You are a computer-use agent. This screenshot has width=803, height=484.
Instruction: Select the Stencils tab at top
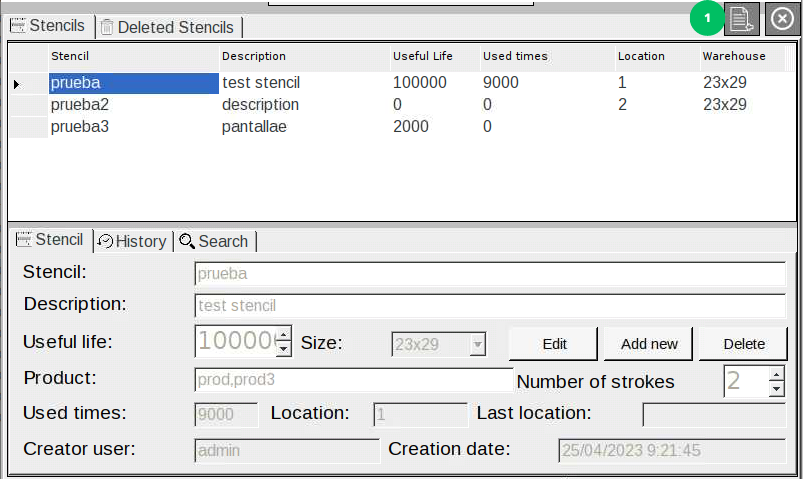coord(48,26)
